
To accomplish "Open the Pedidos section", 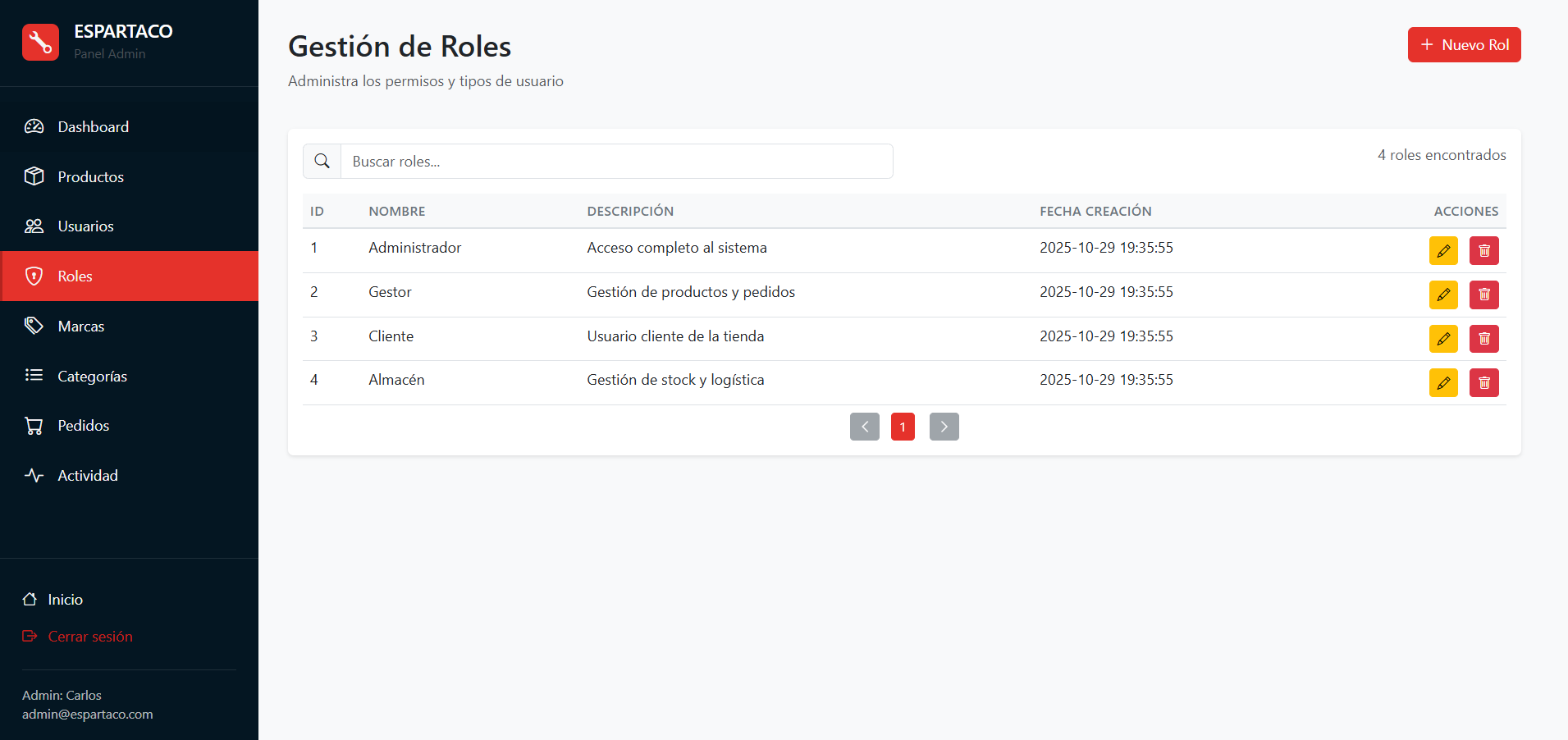I will click(x=129, y=426).
